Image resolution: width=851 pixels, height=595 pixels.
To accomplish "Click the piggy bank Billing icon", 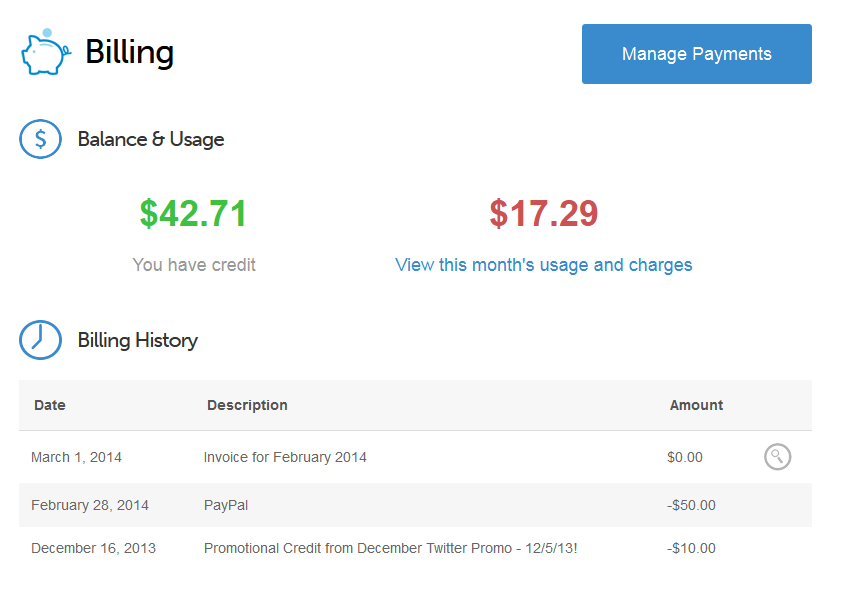I will 46,52.
